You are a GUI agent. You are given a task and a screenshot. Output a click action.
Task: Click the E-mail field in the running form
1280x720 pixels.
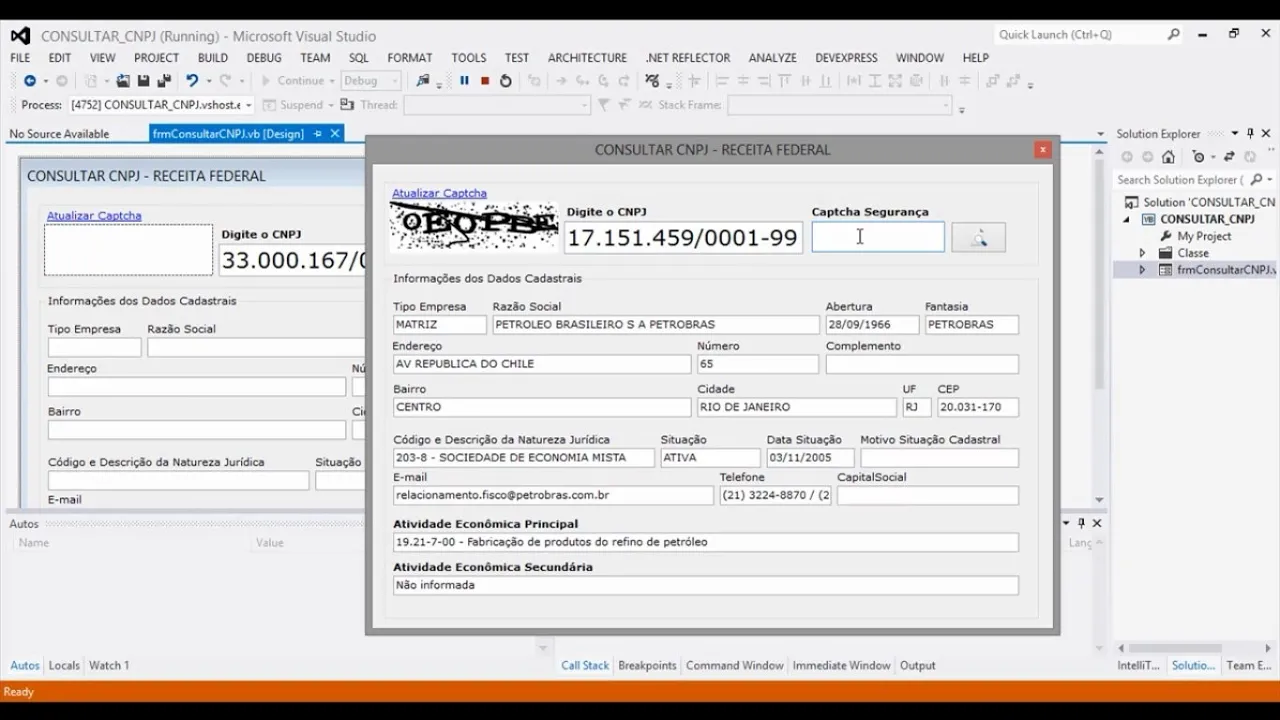tap(553, 495)
